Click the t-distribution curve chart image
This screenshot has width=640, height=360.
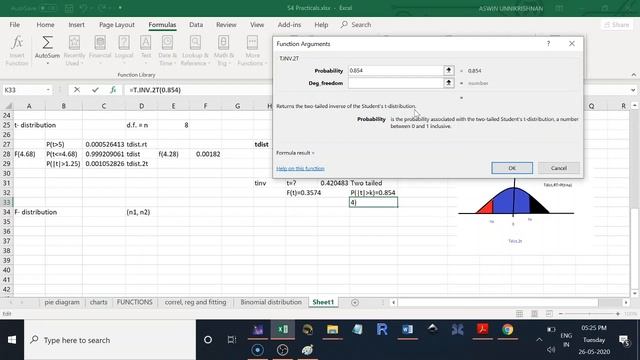tap(516, 212)
